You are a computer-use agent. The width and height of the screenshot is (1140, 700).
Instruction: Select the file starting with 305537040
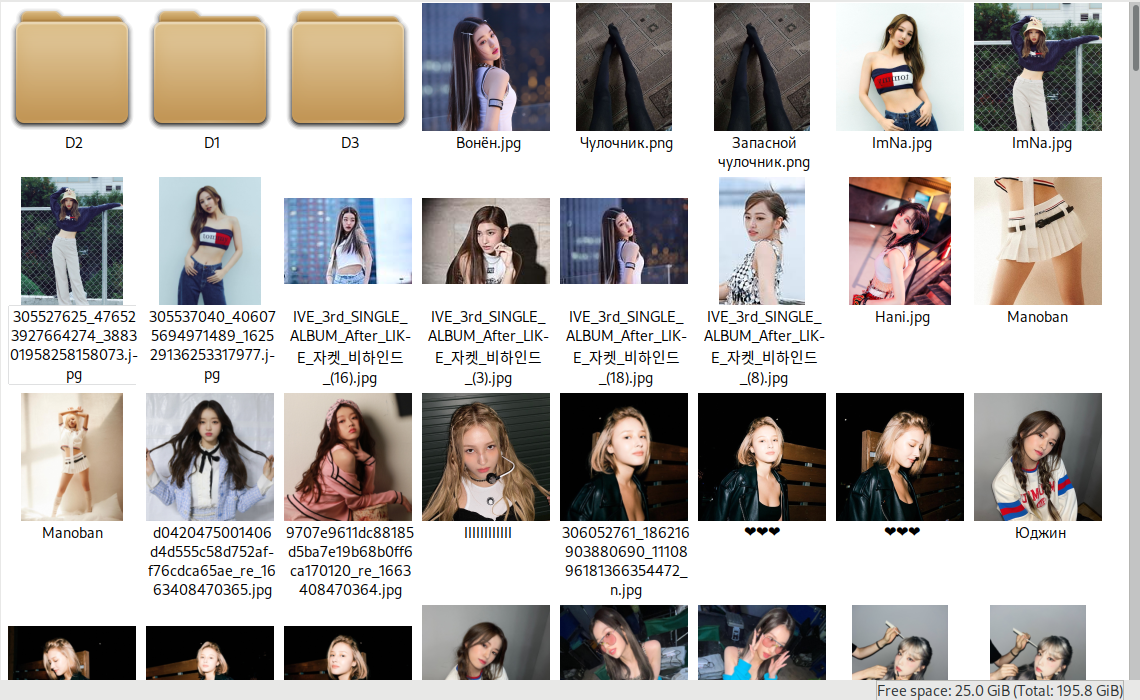coord(210,241)
